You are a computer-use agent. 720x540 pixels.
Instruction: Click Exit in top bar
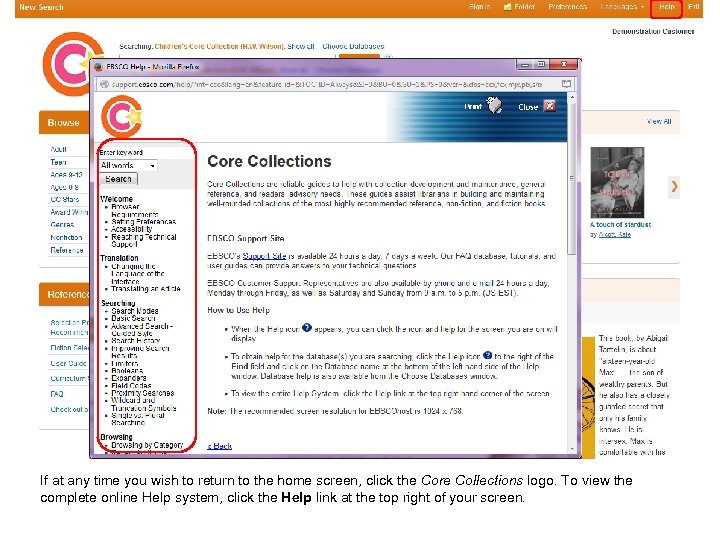(693, 7)
